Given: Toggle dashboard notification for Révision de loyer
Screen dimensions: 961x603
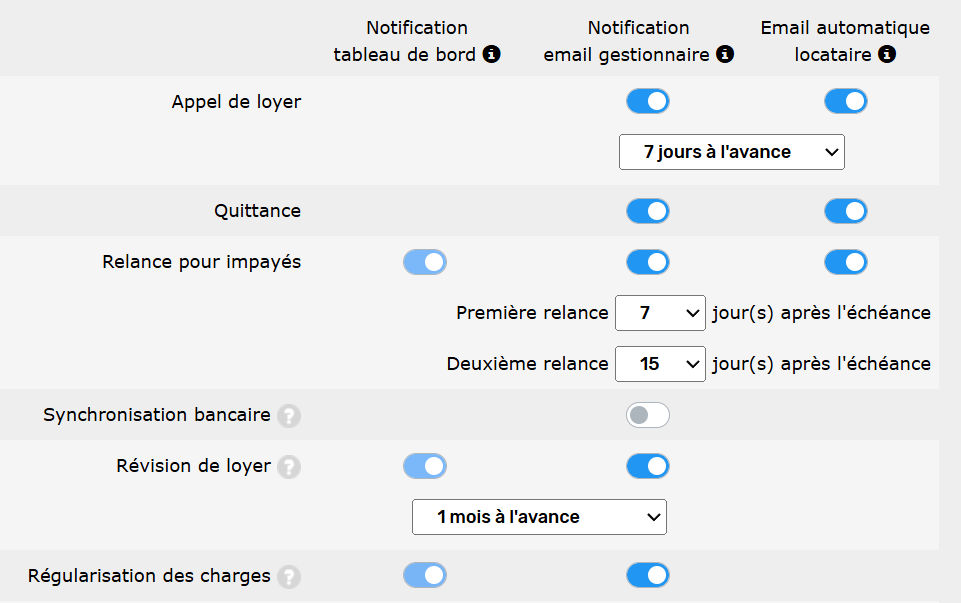Looking at the screenshot, I should 424,466.
